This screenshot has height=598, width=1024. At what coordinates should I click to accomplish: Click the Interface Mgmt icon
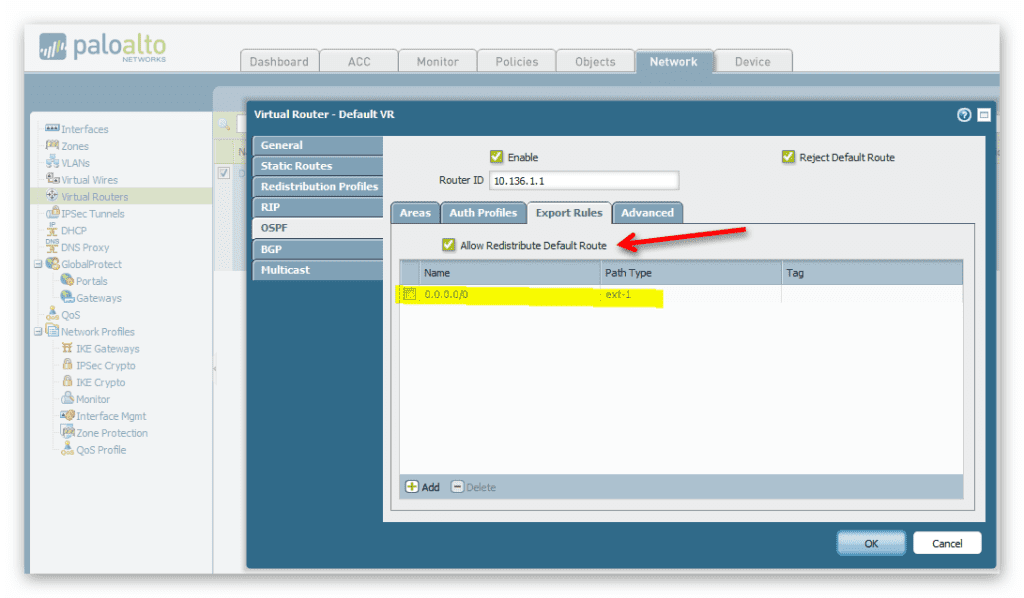point(67,415)
